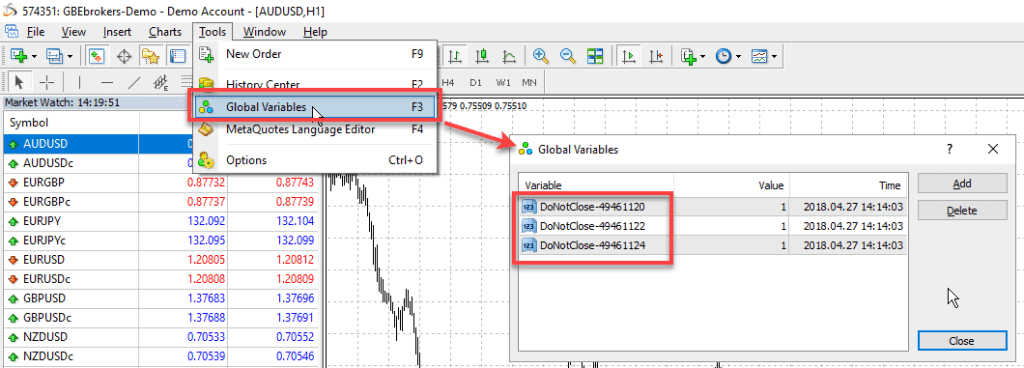Expand the periodicity clock dropdown
Image resolution: width=1024 pixels, height=368 pixels.
739,57
